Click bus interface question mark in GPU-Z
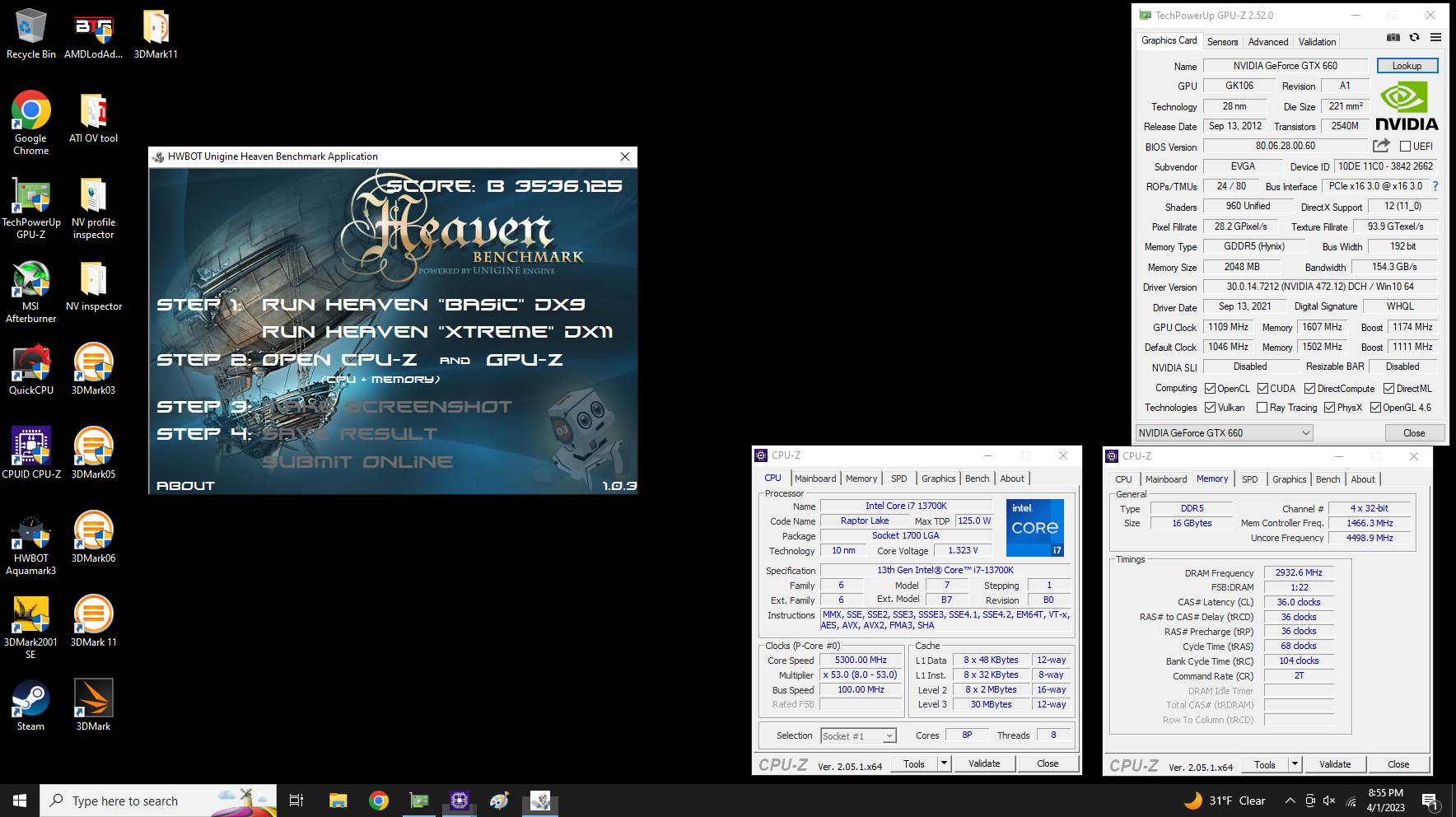 tap(1435, 186)
